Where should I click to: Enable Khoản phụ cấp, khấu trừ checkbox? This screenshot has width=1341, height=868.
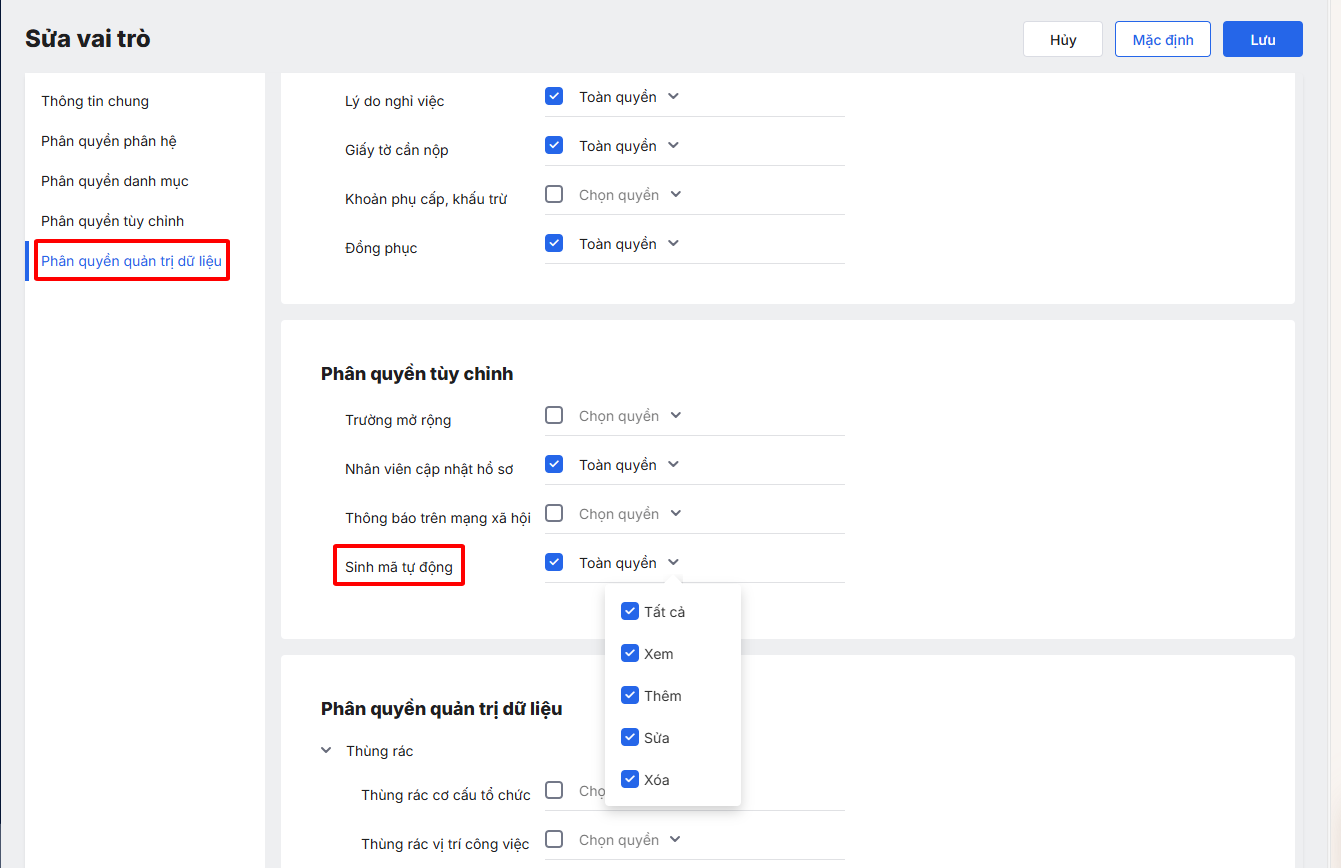554,195
